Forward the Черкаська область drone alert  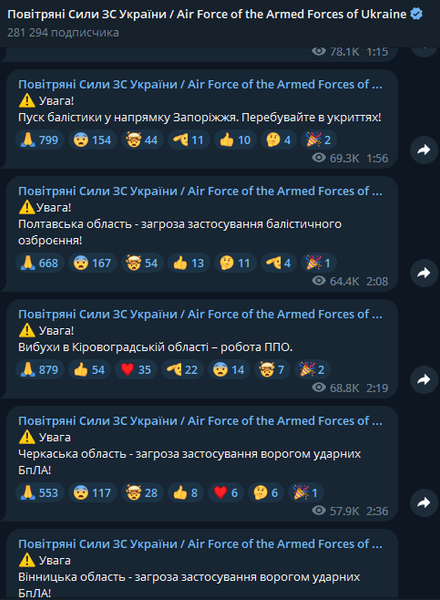[x=424, y=503]
